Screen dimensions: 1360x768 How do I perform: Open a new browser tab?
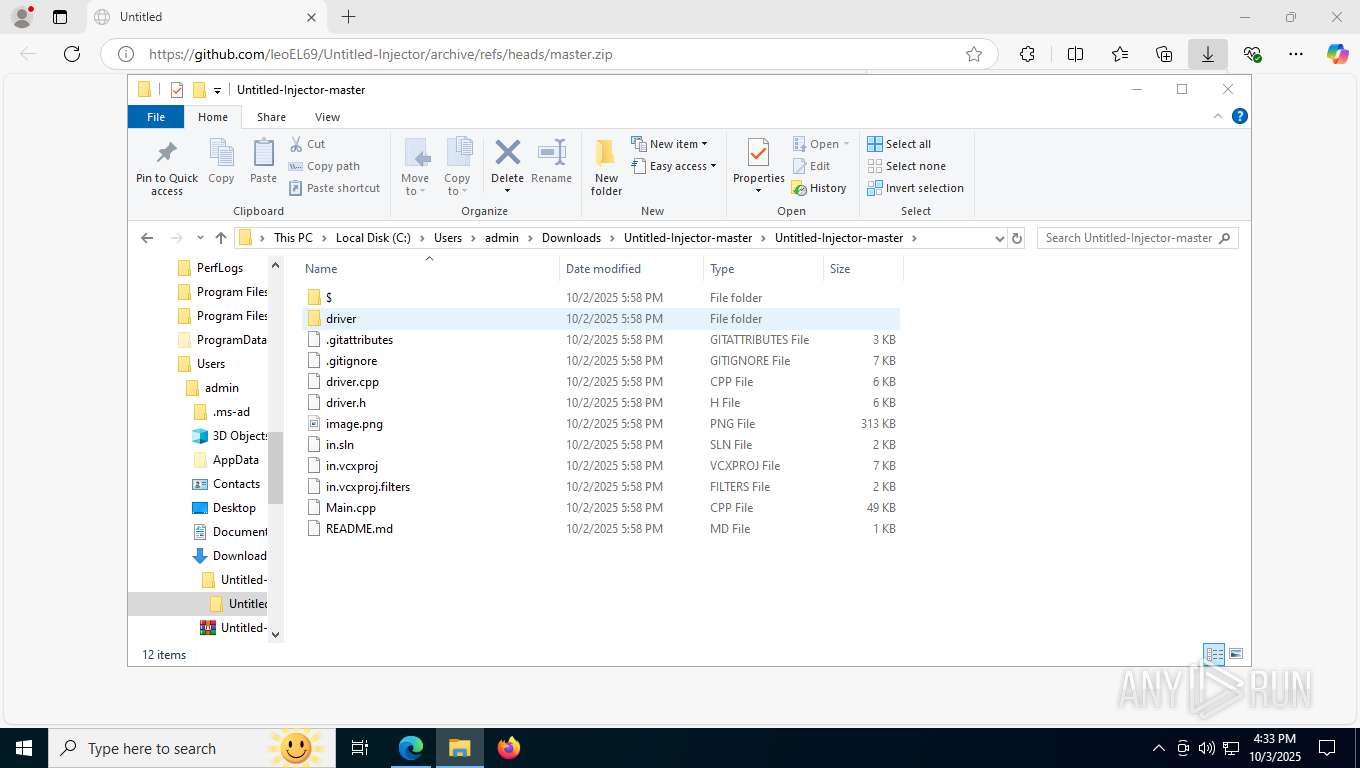click(x=348, y=17)
